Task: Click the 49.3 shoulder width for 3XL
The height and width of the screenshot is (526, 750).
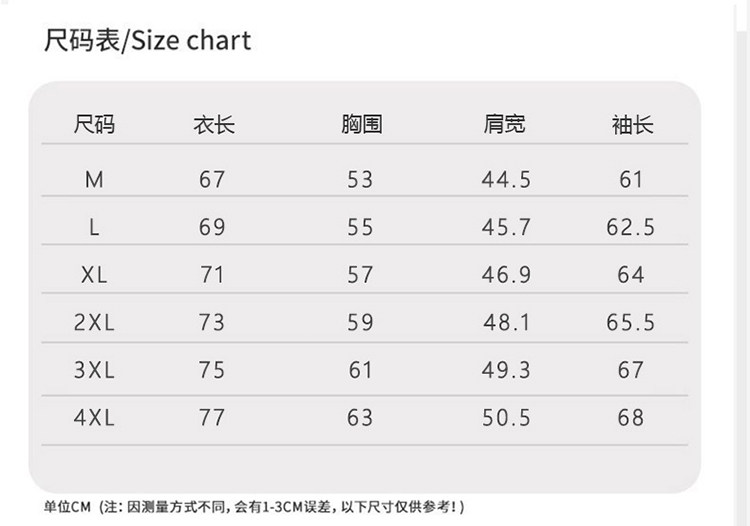Action: [x=506, y=370]
